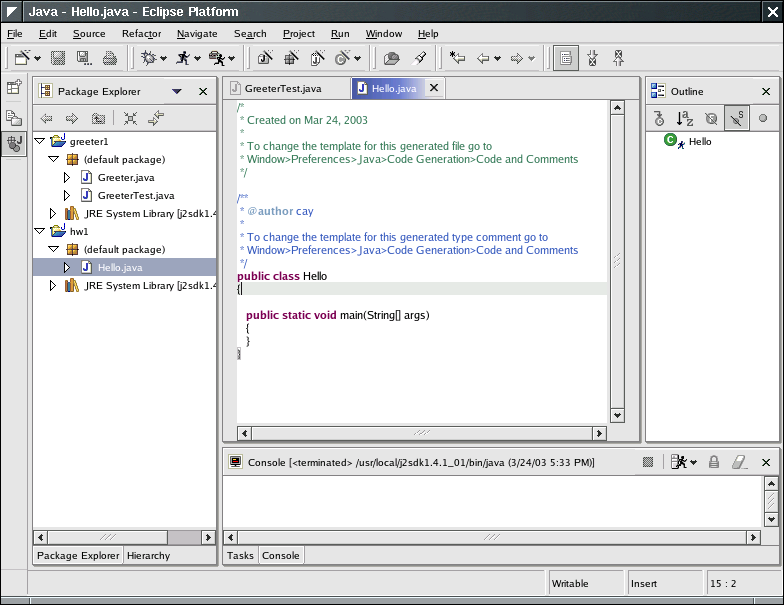
Task: Expand Hello.java tree node
Action: (66, 267)
